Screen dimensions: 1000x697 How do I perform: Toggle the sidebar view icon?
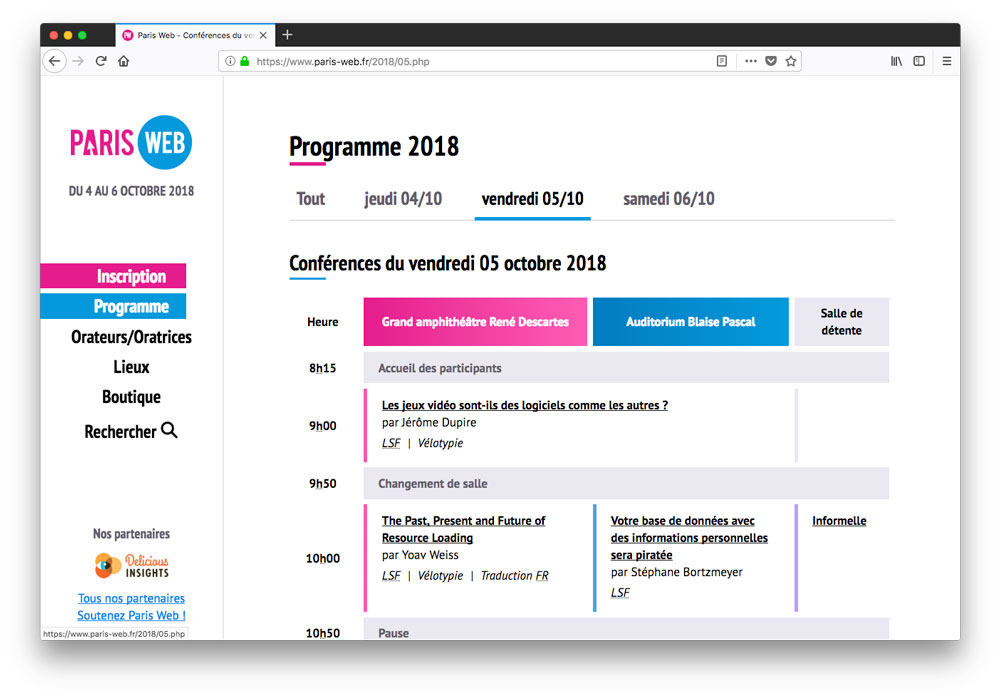point(919,61)
